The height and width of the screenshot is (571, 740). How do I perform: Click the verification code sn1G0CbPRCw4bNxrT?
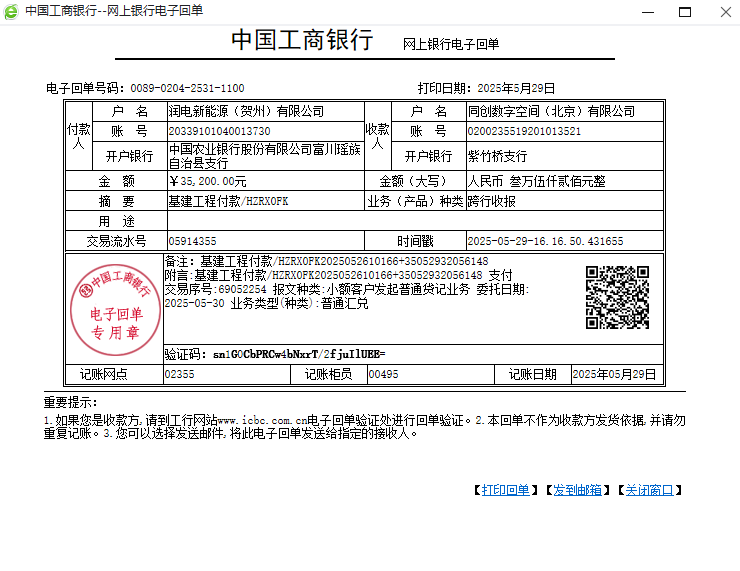299,354
